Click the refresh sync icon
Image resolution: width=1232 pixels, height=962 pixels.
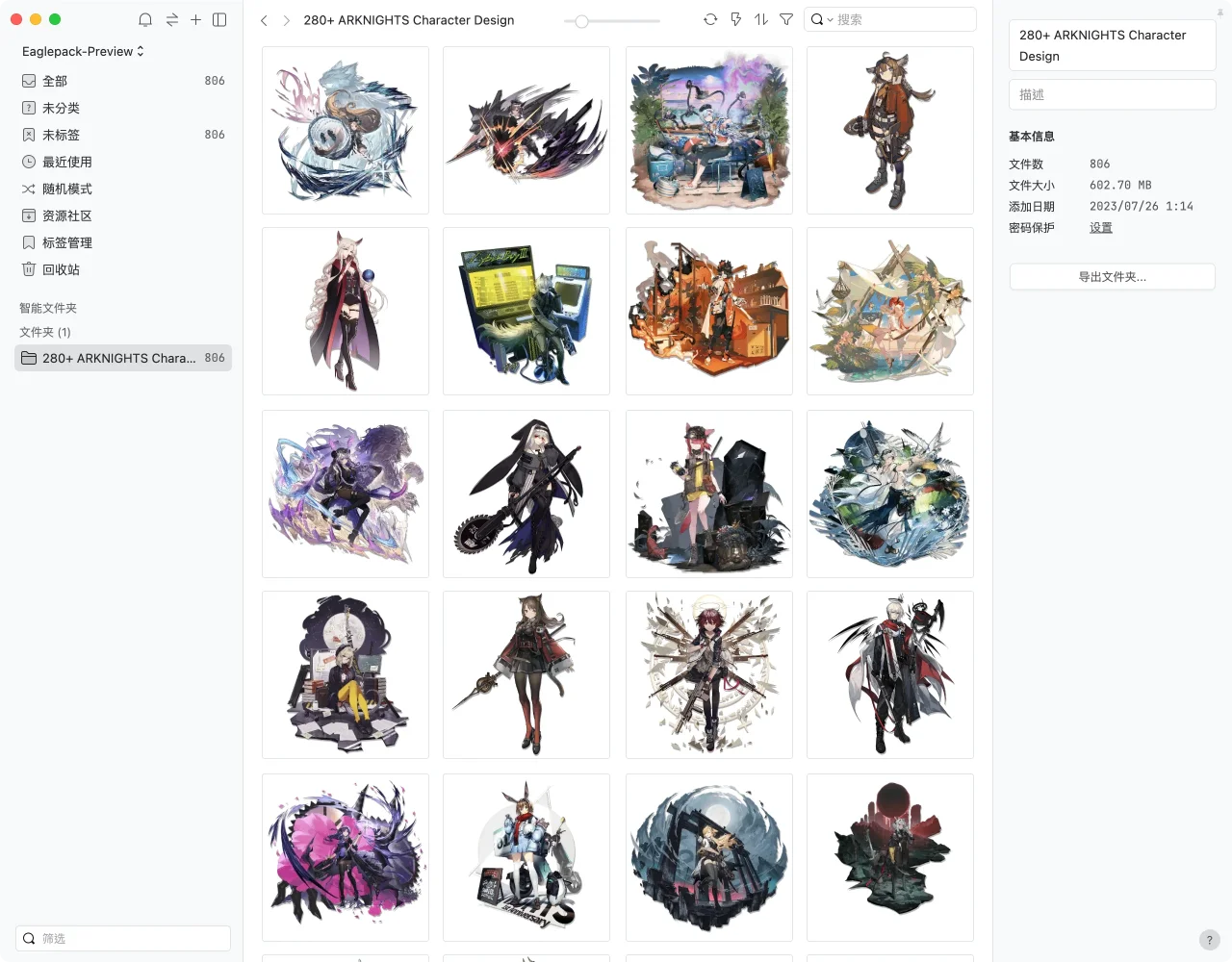click(710, 19)
